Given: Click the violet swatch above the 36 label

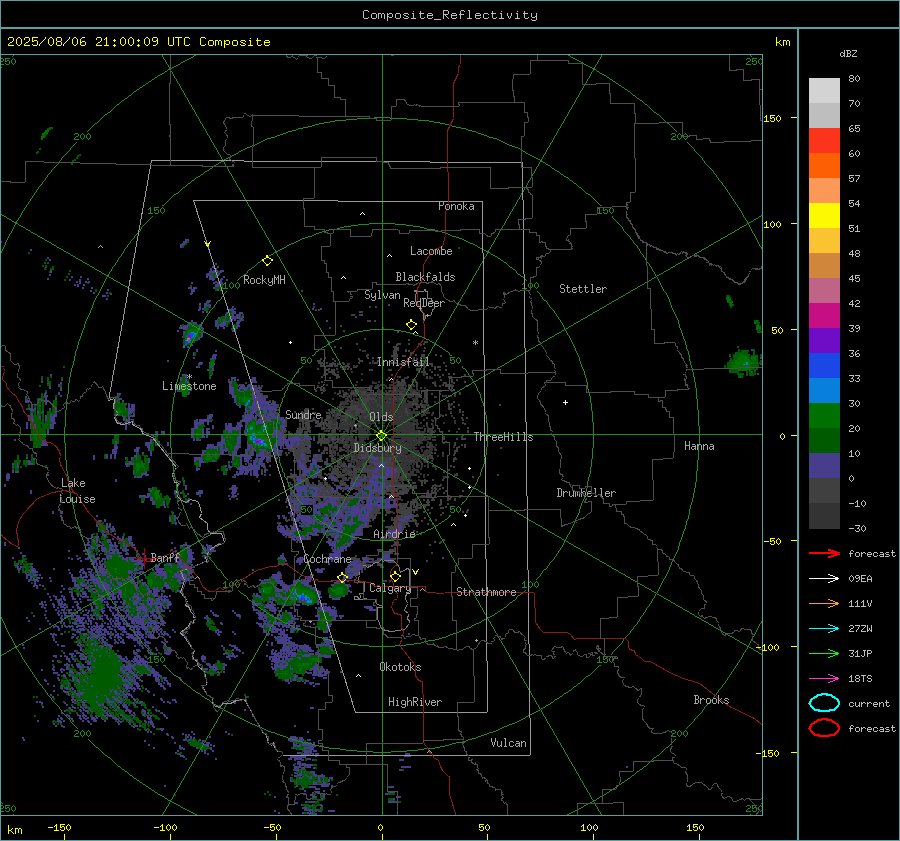Looking at the screenshot, I should 824,340.
